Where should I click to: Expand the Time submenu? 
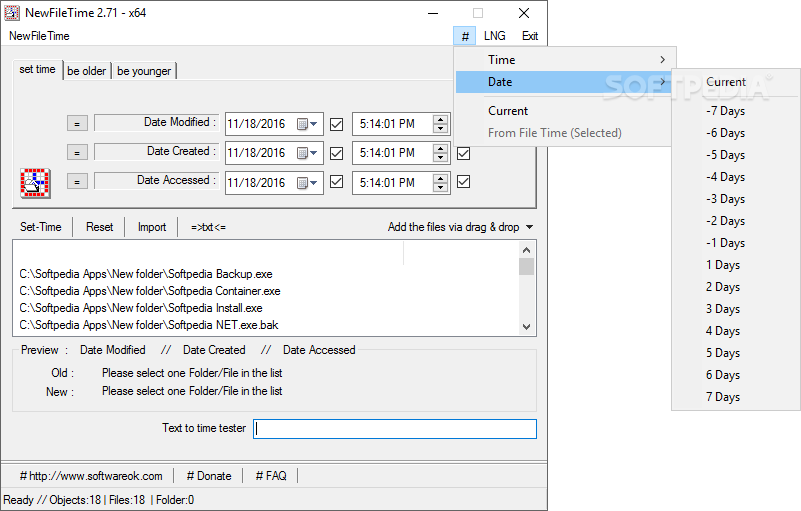tap(563, 60)
